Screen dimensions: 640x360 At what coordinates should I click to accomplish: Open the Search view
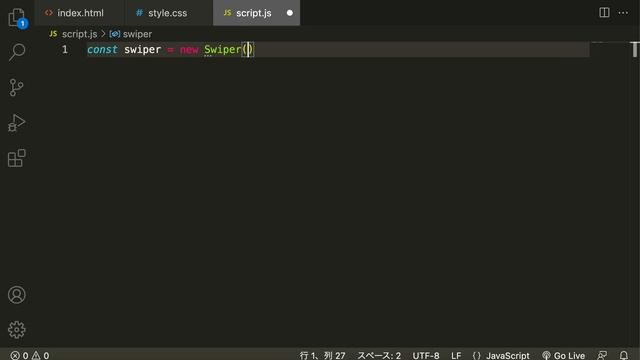tap(17, 52)
